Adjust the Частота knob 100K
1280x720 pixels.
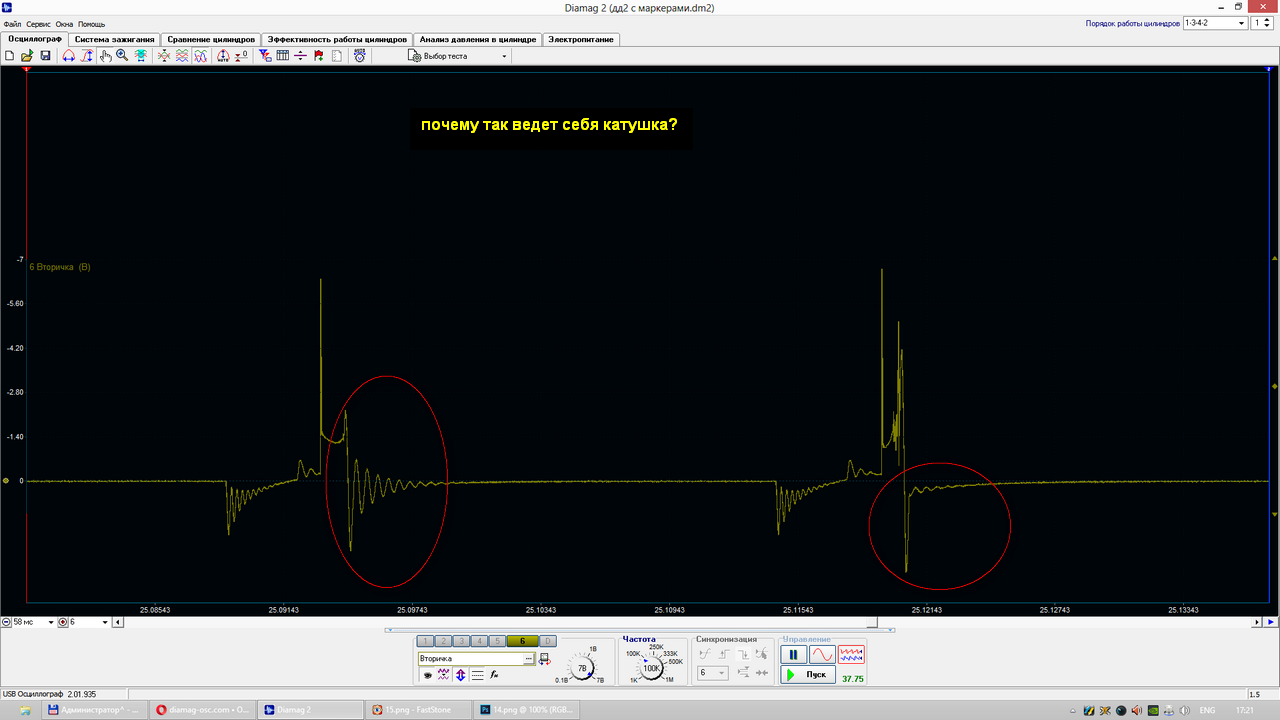click(x=651, y=668)
